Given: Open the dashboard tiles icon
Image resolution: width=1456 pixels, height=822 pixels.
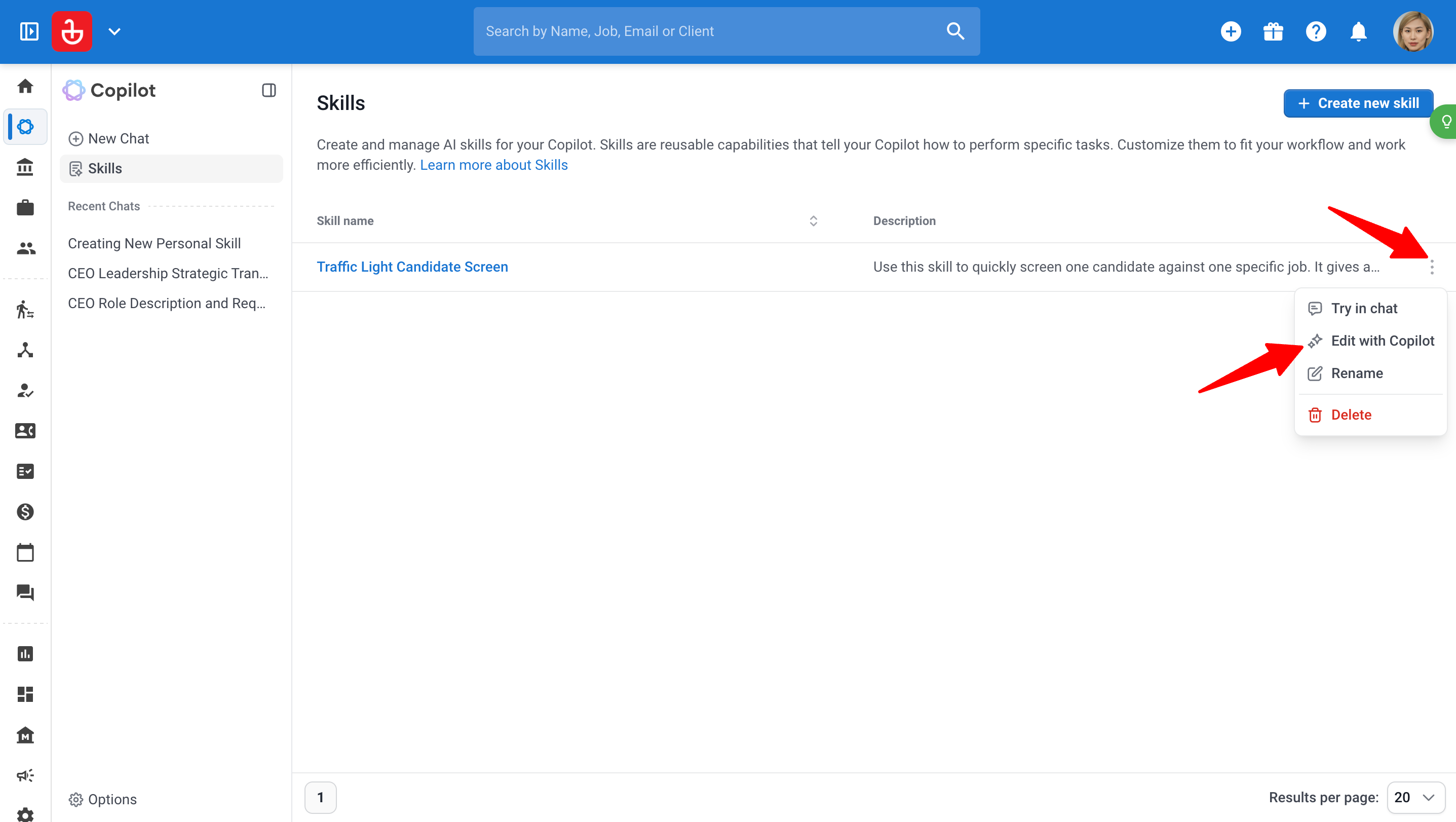Looking at the screenshot, I should pyautogui.click(x=25, y=694).
